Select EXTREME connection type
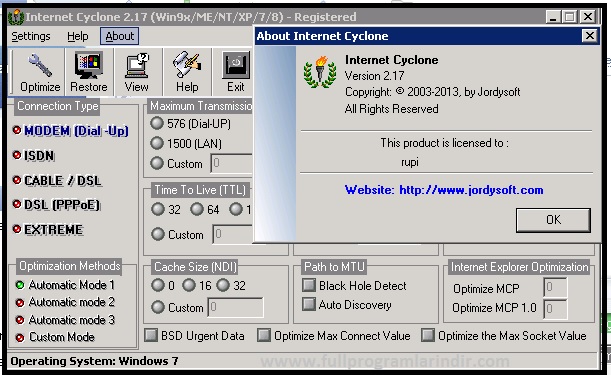 pos(48,230)
